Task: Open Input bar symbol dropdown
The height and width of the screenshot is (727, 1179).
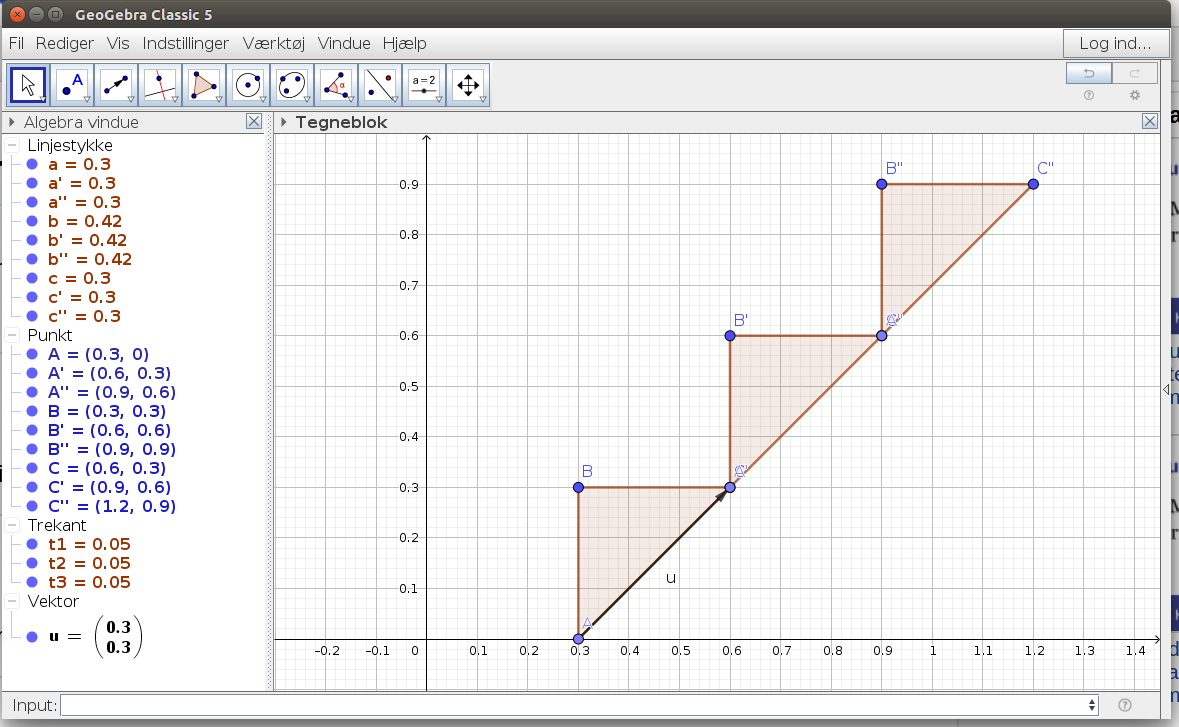Action: pyautogui.click(x=1092, y=704)
